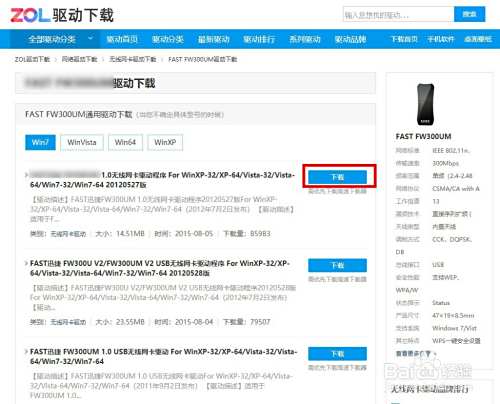500x404 pixels.
Task: Click 无线网卡驱动 category of 23.55MB driver
Action: coord(68,322)
